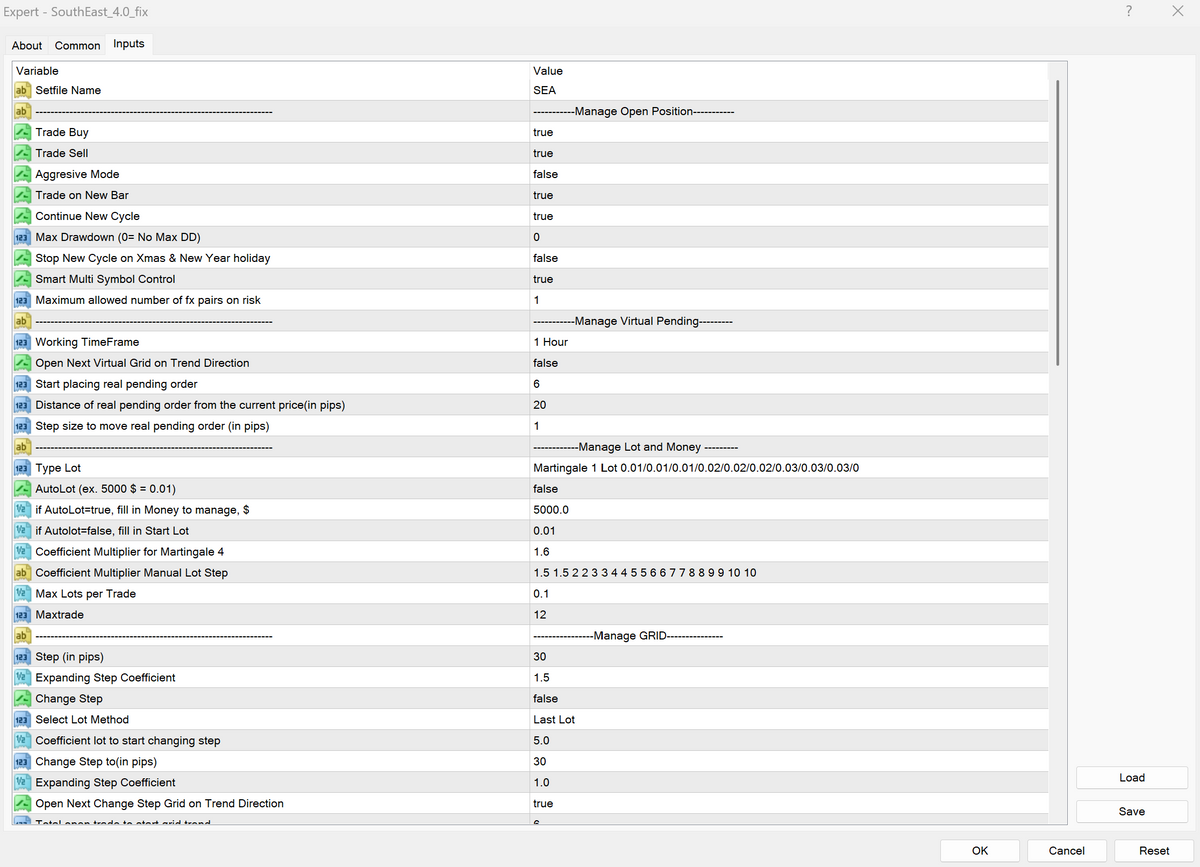Image resolution: width=1200 pixels, height=867 pixels.
Task: Click the integer icon beside Max Drawdown
Action: [x=21, y=237]
